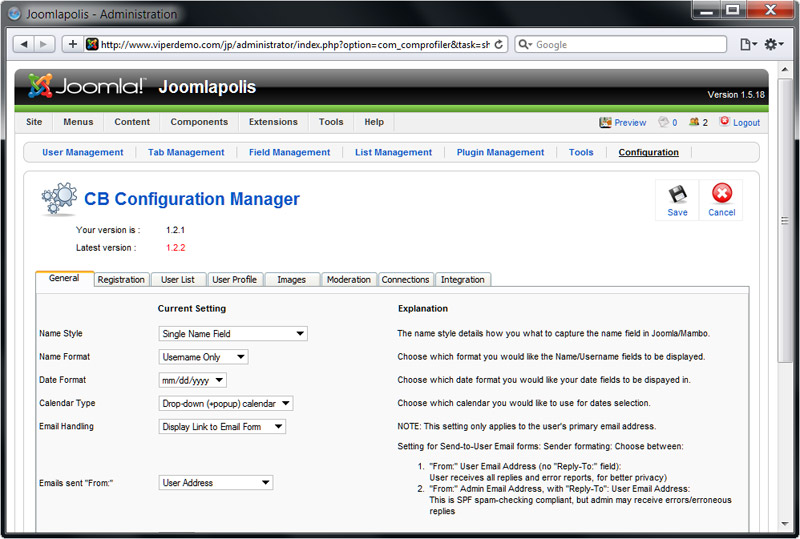Open the Configuration link
The width and height of the screenshot is (800, 539).
(x=648, y=152)
